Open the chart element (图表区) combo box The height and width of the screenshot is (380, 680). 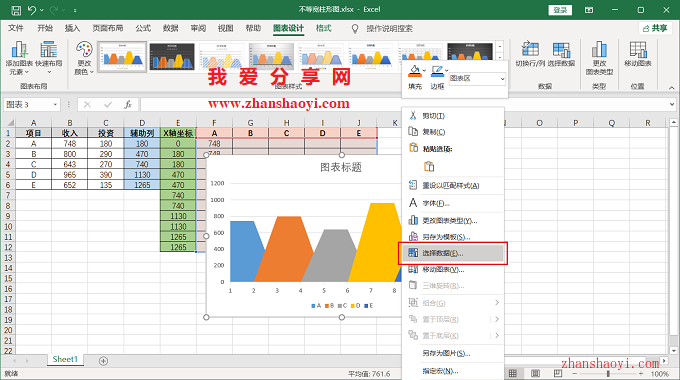[x=477, y=79]
